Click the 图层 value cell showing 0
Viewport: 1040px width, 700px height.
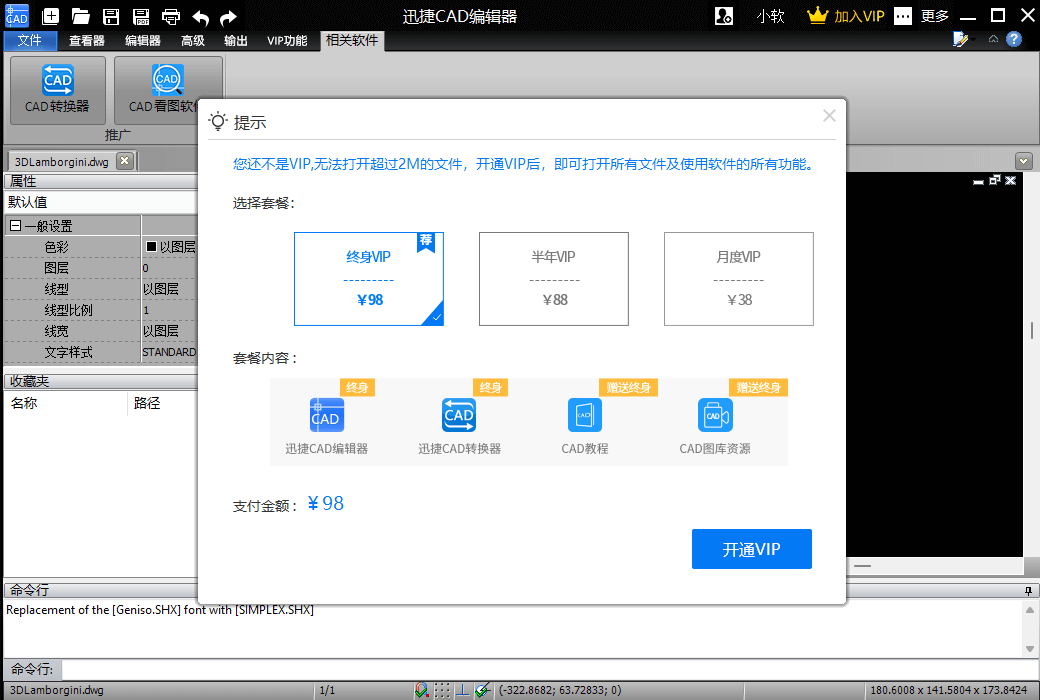coord(169,268)
